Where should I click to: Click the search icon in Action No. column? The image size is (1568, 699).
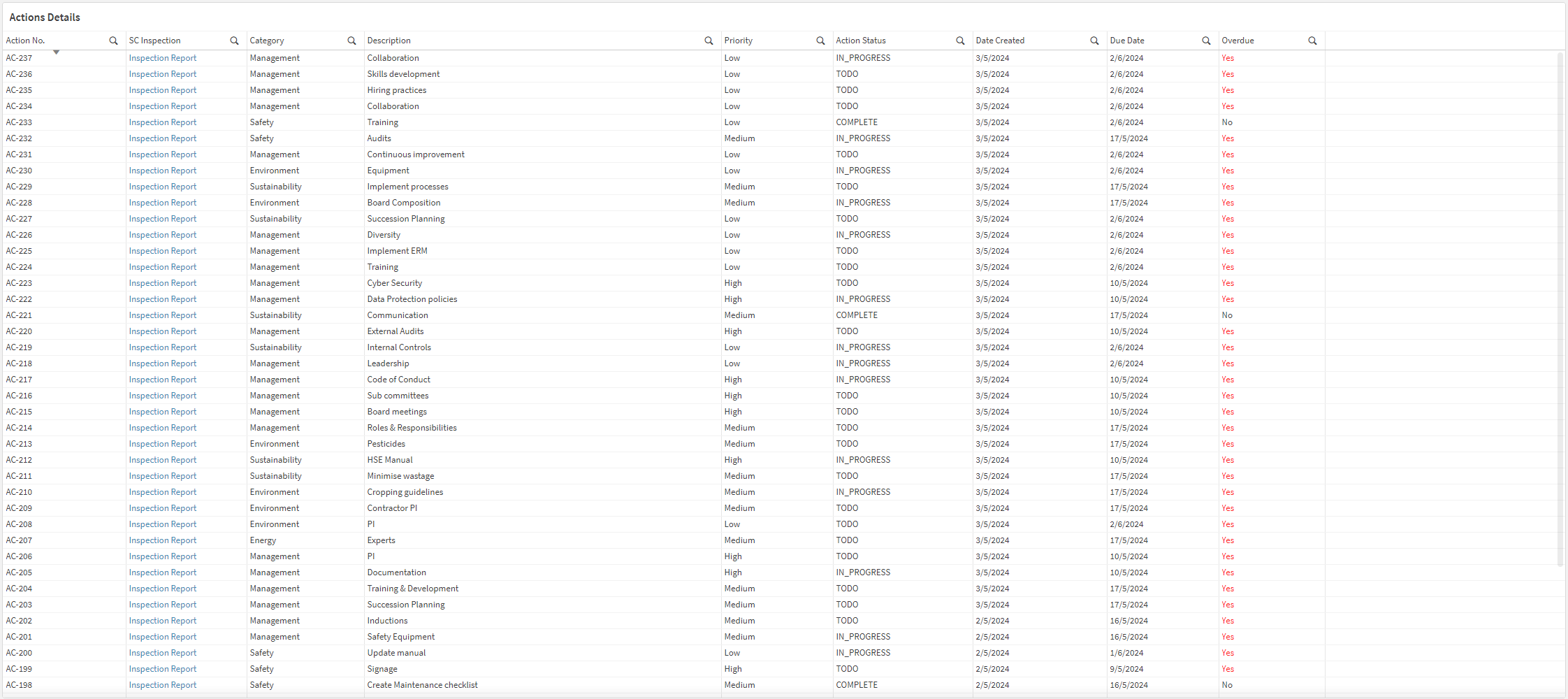point(113,41)
